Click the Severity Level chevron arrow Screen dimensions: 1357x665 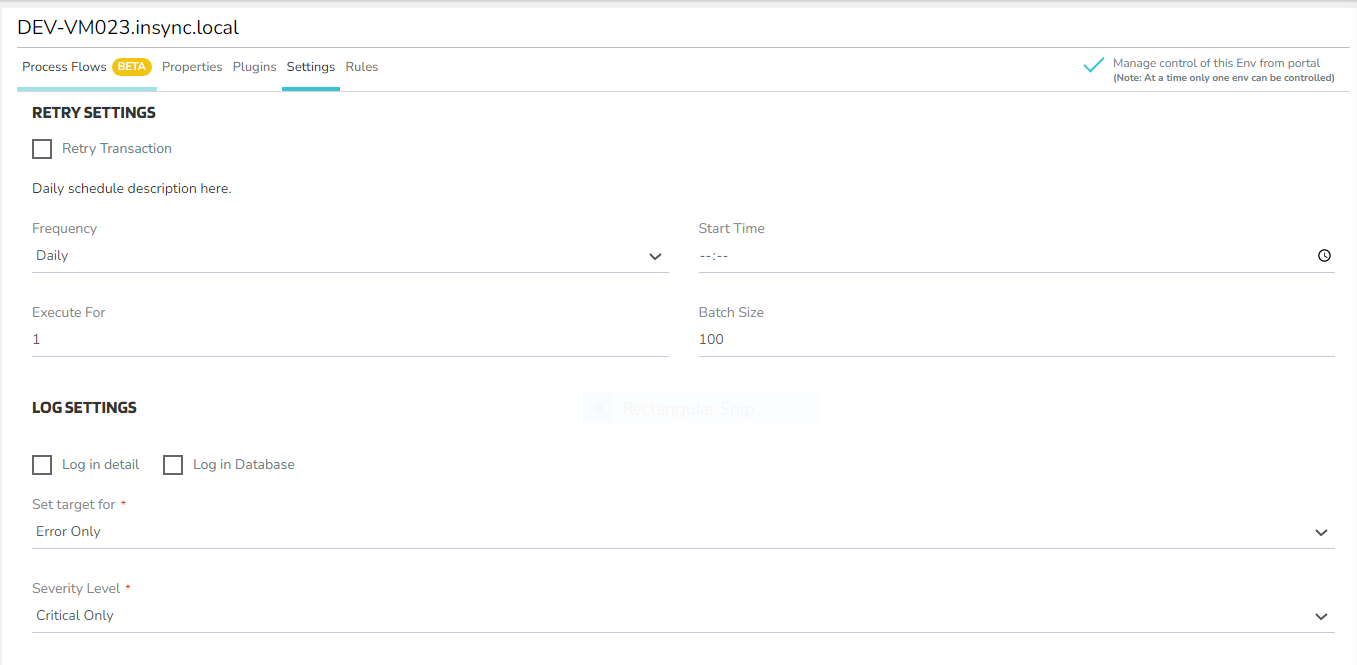click(1321, 617)
